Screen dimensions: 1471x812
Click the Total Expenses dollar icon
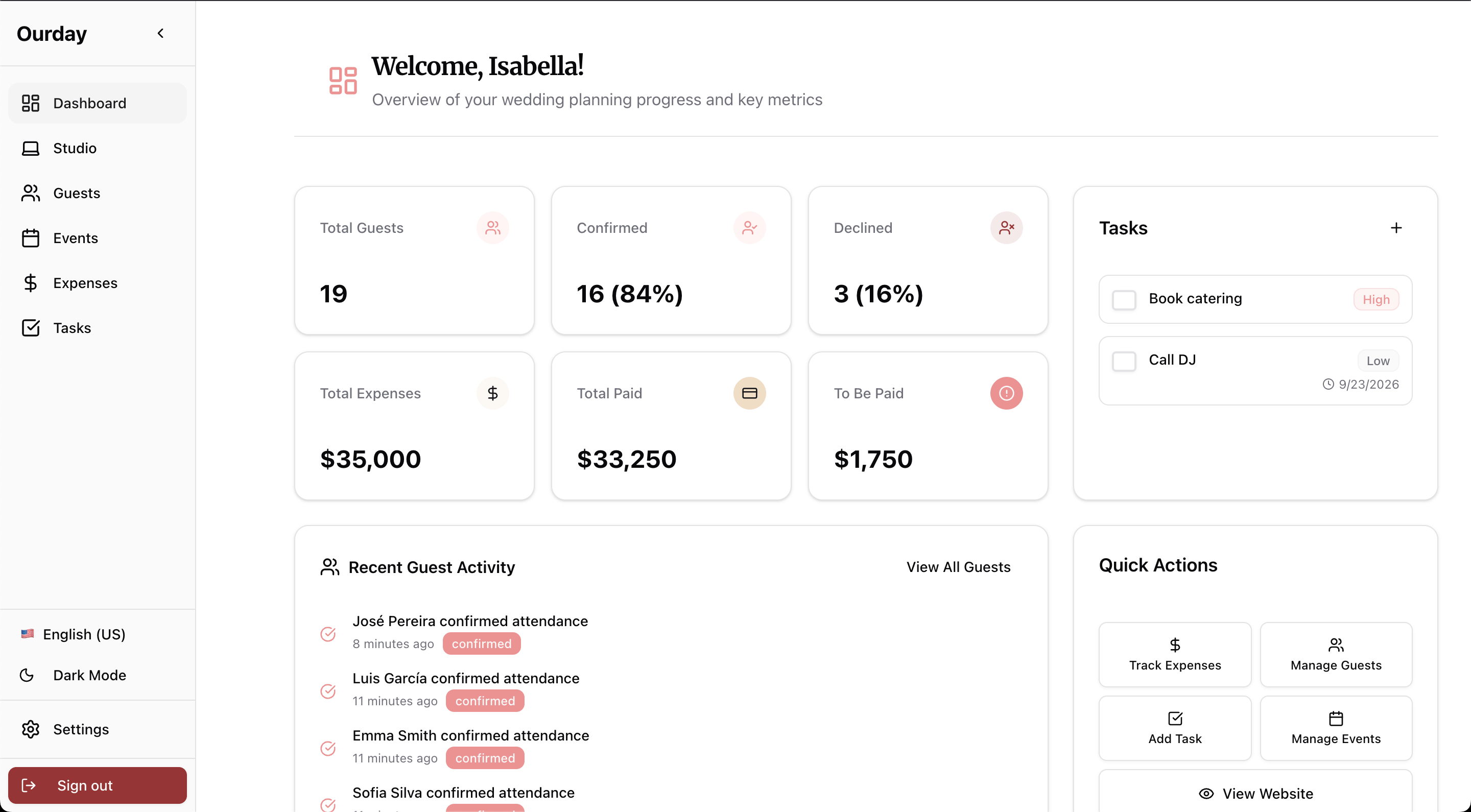click(x=492, y=393)
